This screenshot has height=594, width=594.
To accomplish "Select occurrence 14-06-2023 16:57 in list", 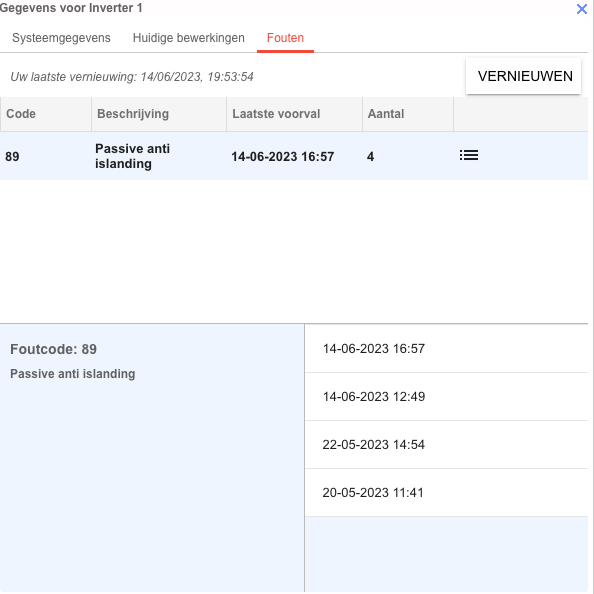I will click(x=446, y=349).
